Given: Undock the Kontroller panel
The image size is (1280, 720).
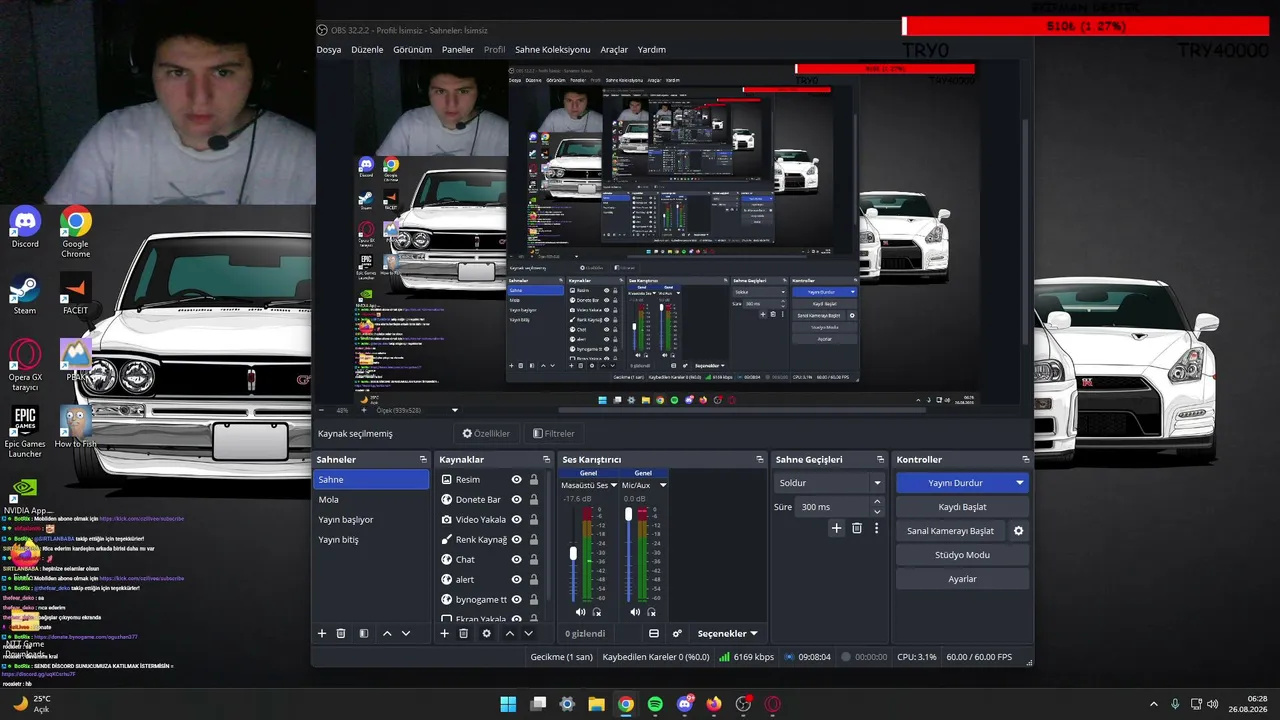Looking at the screenshot, I should 1025,460.
